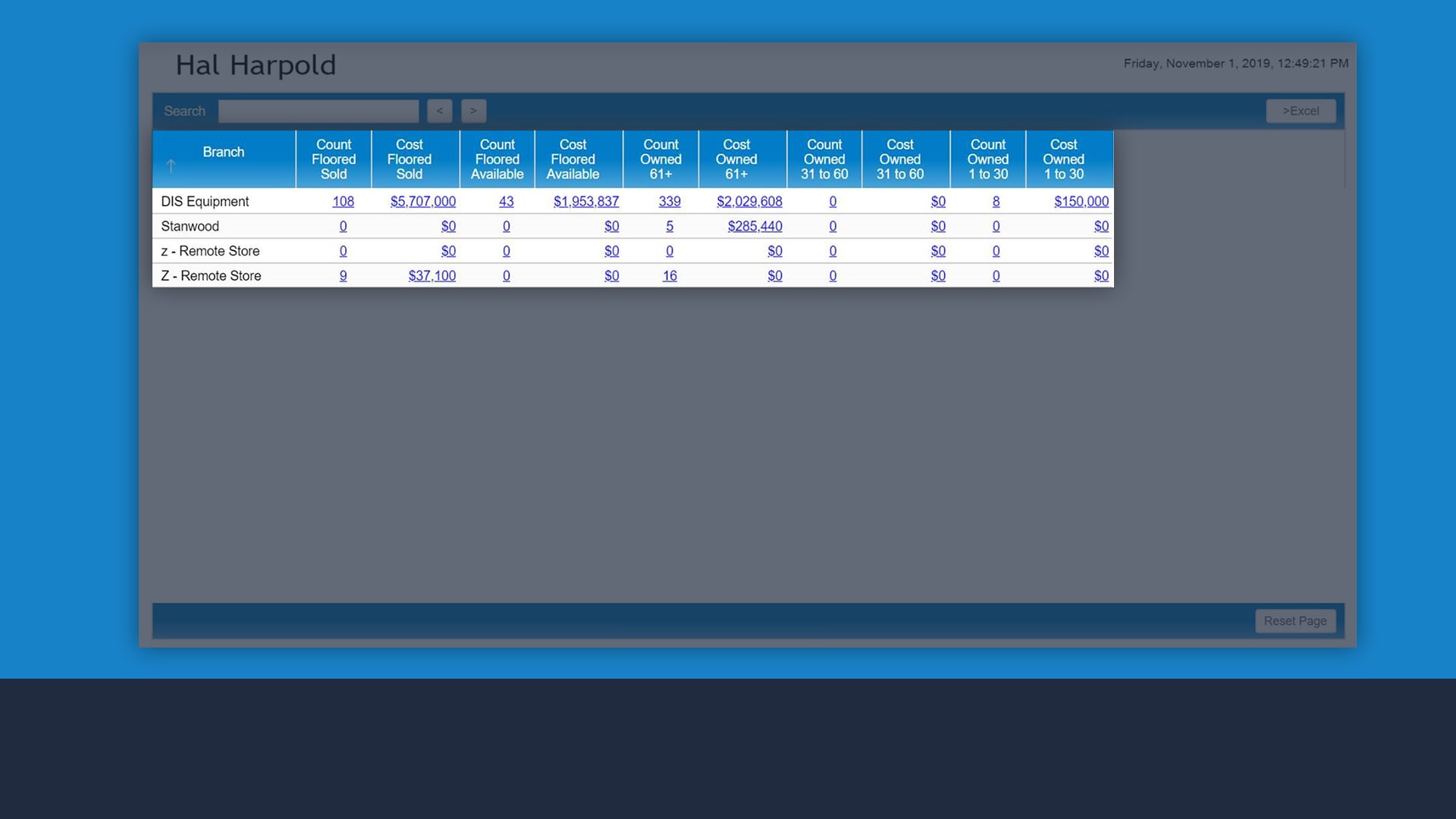This screenshot has width=1456, height=819.
Task: Go to next search result with > button
Action: (x=474, y=111)
